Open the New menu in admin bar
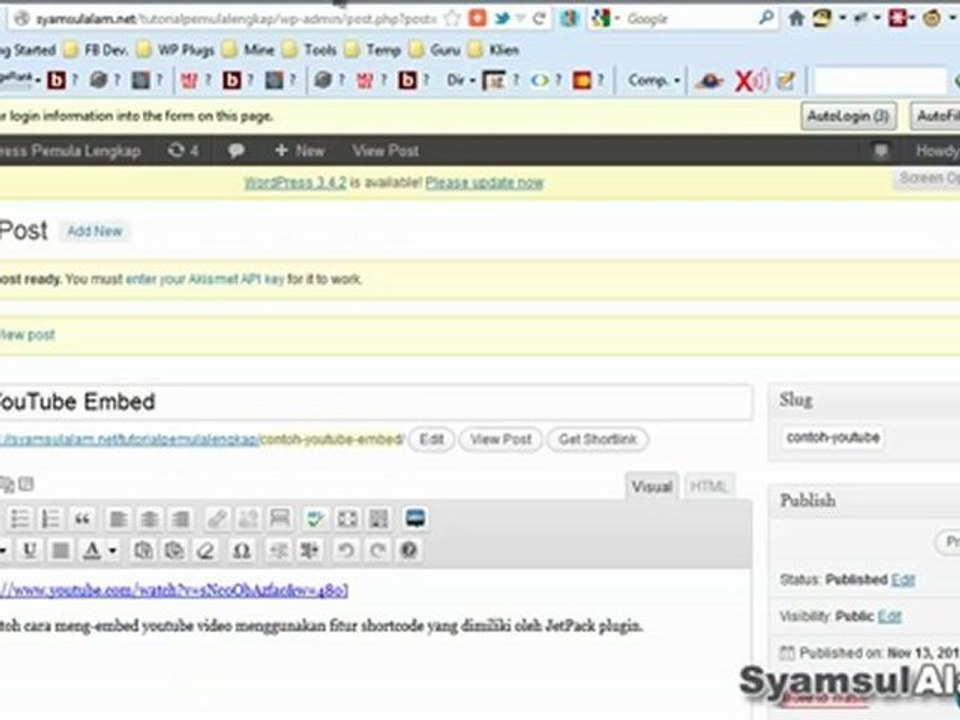960x720 pixels. click(300, 150)
